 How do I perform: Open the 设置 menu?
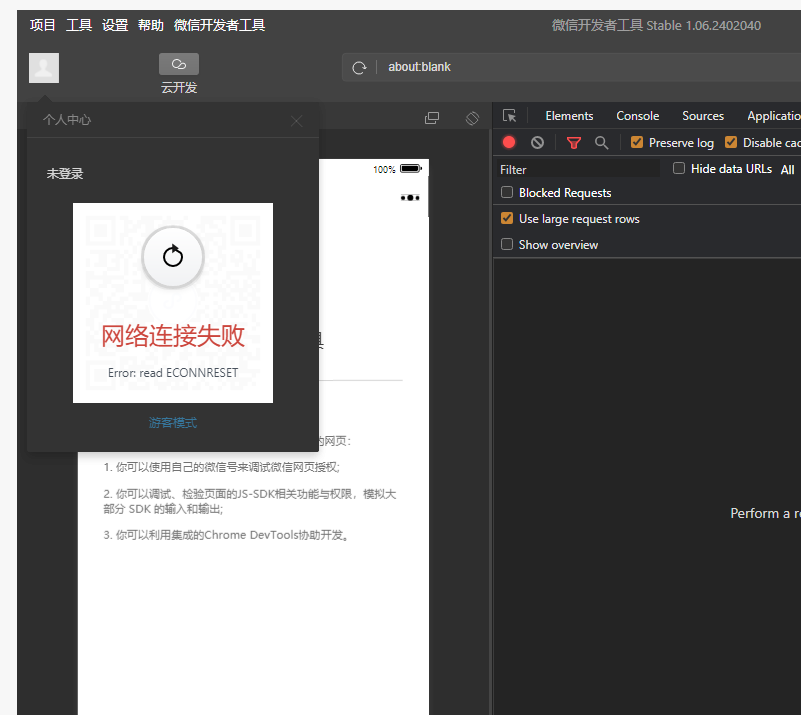point(115,25)
